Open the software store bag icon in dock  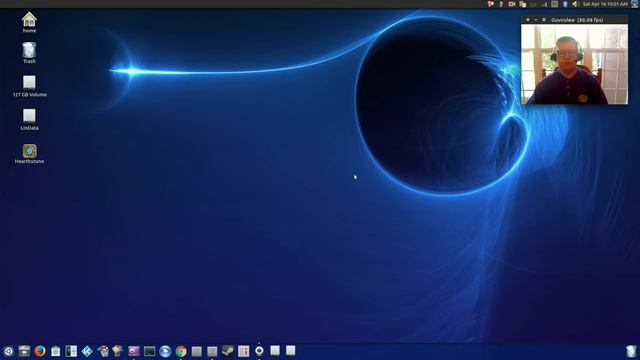pyautogui.click(x=56, y=351)
